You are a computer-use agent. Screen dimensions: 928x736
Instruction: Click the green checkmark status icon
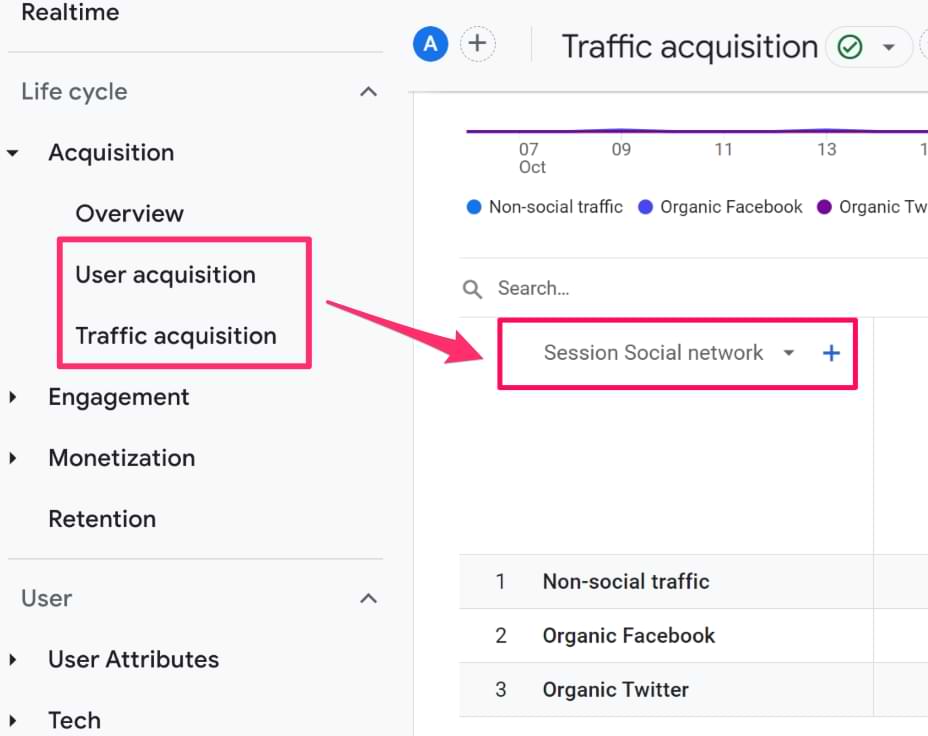[850, 47]
